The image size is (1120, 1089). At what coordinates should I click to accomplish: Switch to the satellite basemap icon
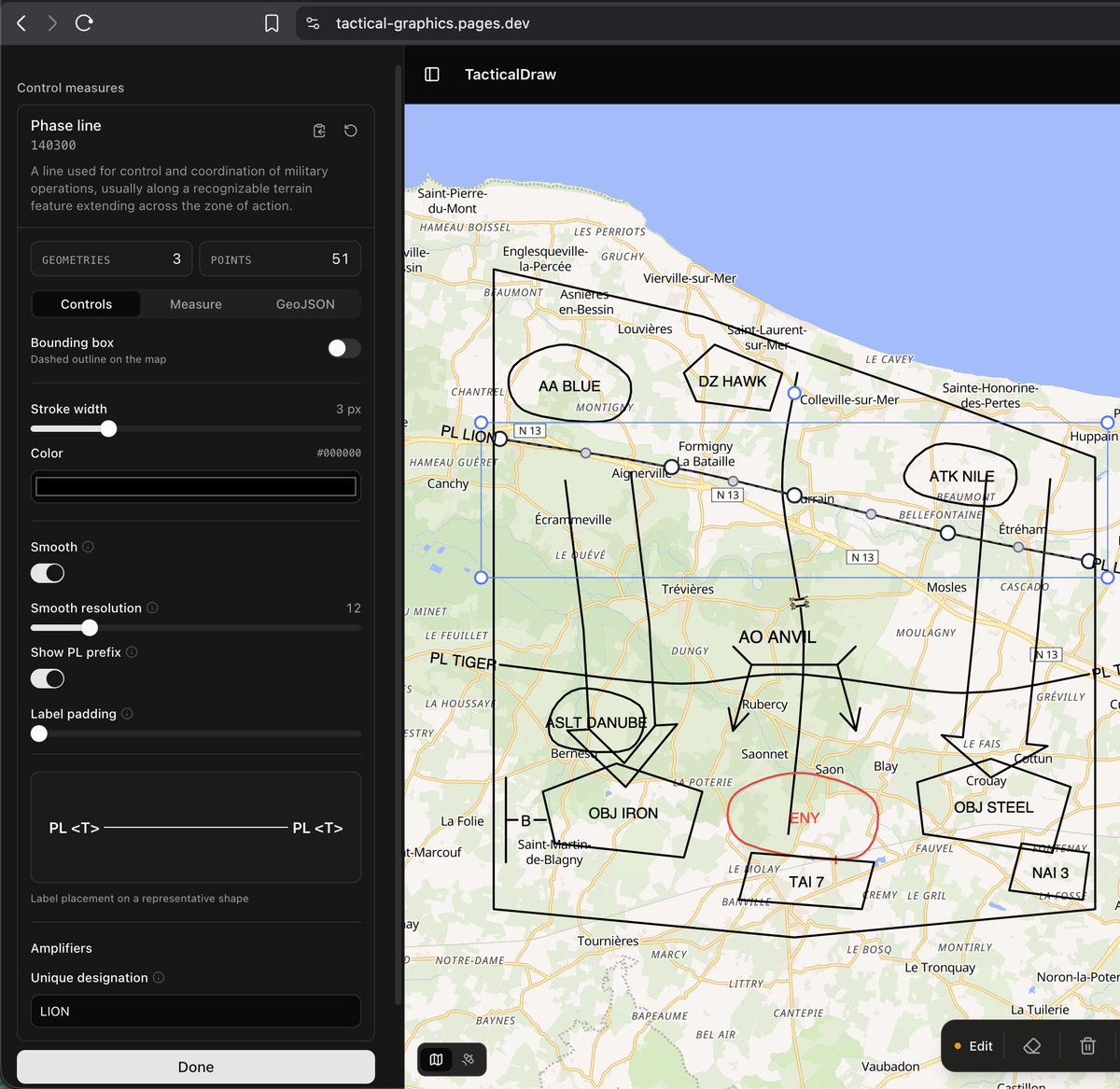tap(469, 1059)
